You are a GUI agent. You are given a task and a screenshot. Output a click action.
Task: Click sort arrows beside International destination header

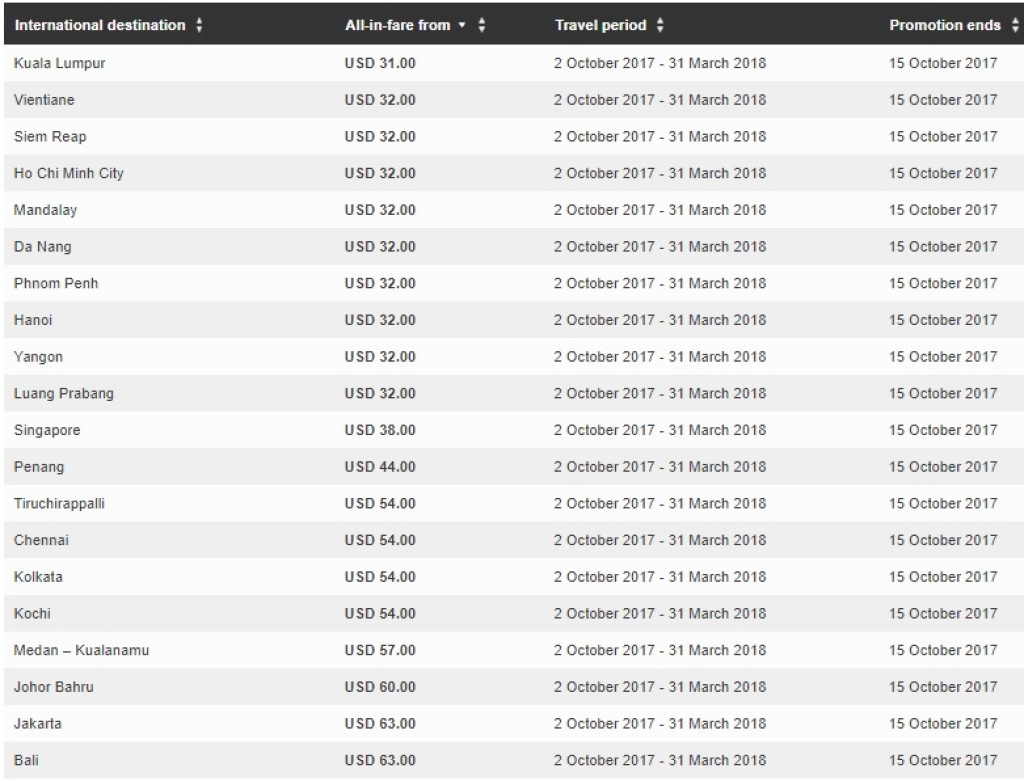(x=199, y=25)
